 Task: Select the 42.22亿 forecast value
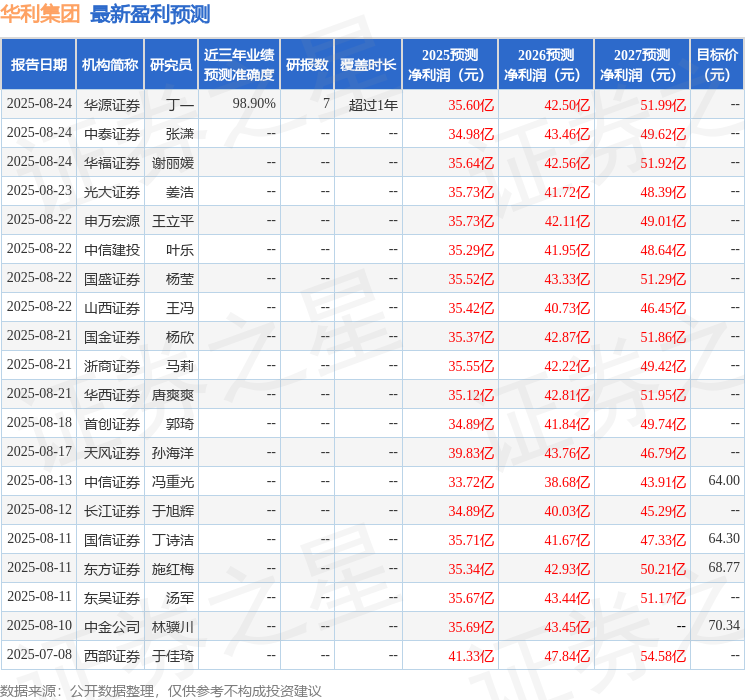[x=567, y=366]
